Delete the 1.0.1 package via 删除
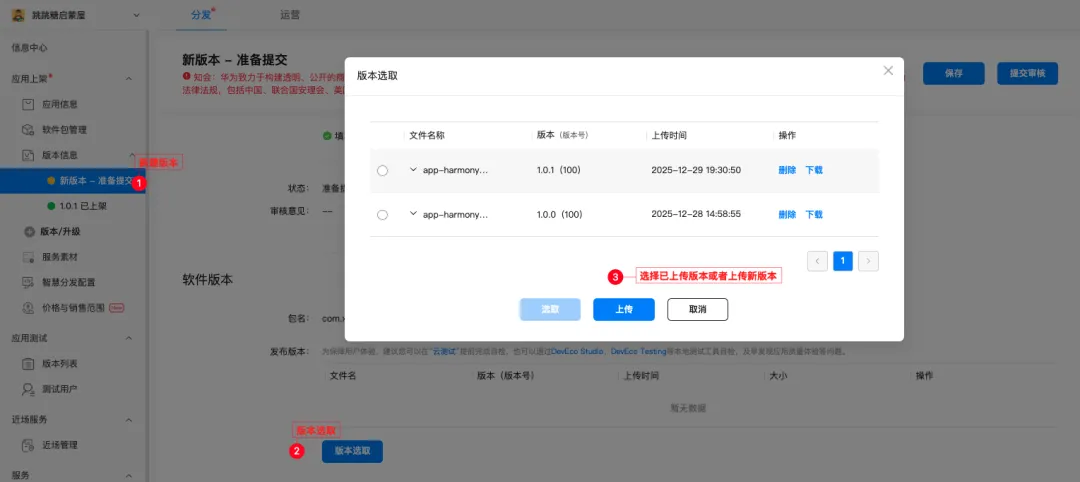The height and width of the screenshot is (482, 1080). pyautogui.click(x=787, y=170)
